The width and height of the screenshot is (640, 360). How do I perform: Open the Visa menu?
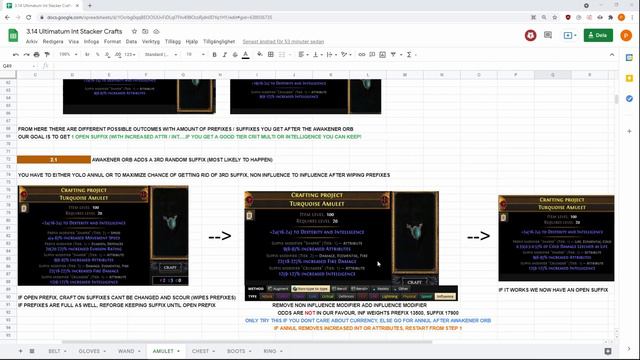point(73,42)
